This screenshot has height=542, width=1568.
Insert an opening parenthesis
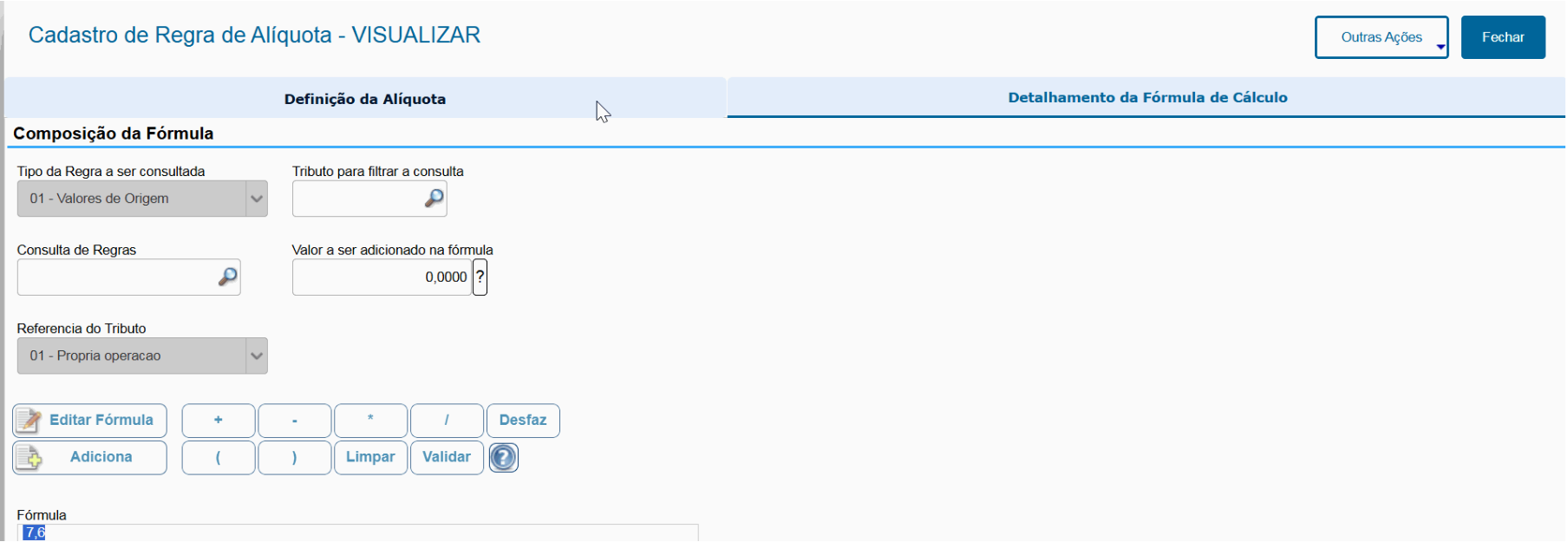point(219,457)
